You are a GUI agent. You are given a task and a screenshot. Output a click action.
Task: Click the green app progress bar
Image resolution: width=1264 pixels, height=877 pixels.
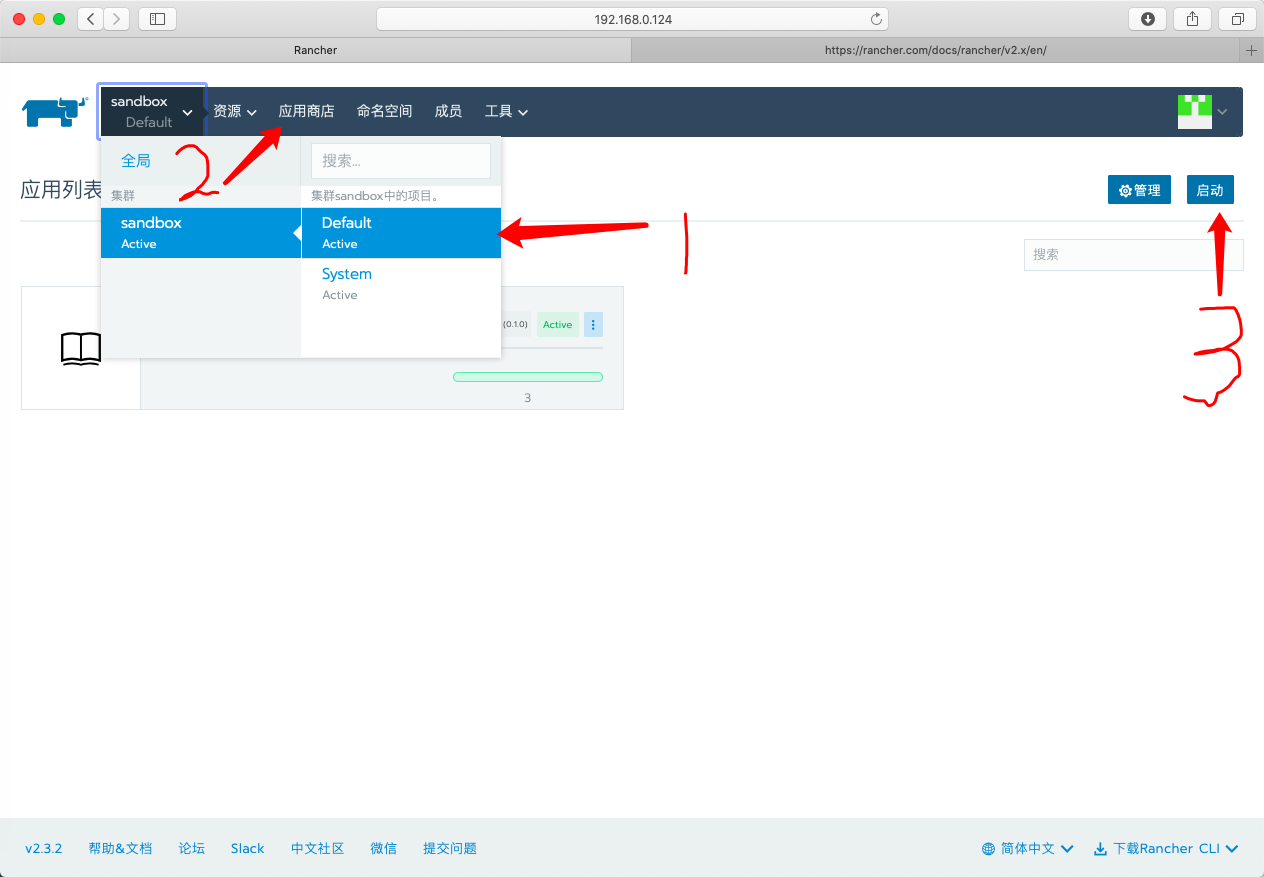point(528,377)
